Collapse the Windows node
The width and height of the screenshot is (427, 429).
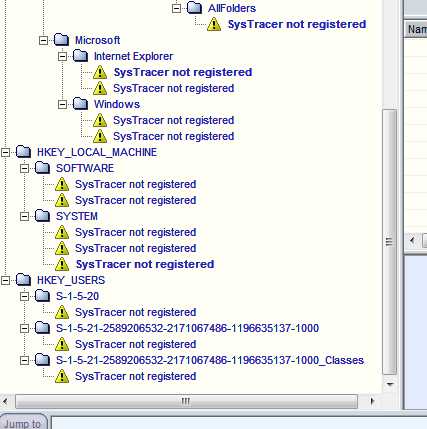click(x=62, y=104)
